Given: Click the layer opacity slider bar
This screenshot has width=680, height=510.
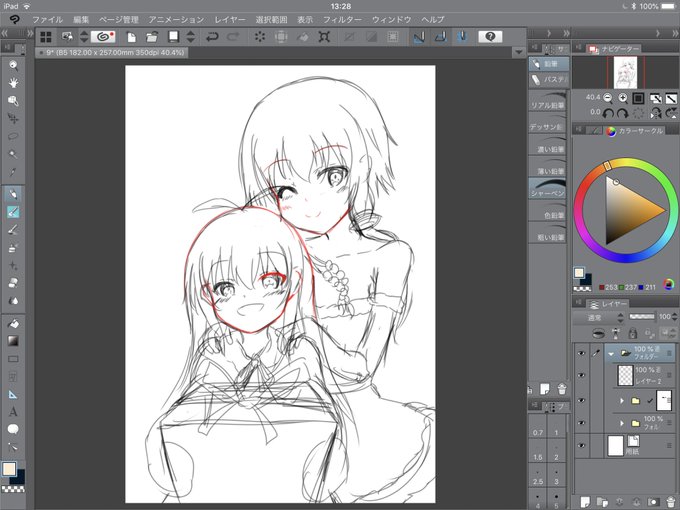Looking at the screenshot, I should (x=642, y=317).
